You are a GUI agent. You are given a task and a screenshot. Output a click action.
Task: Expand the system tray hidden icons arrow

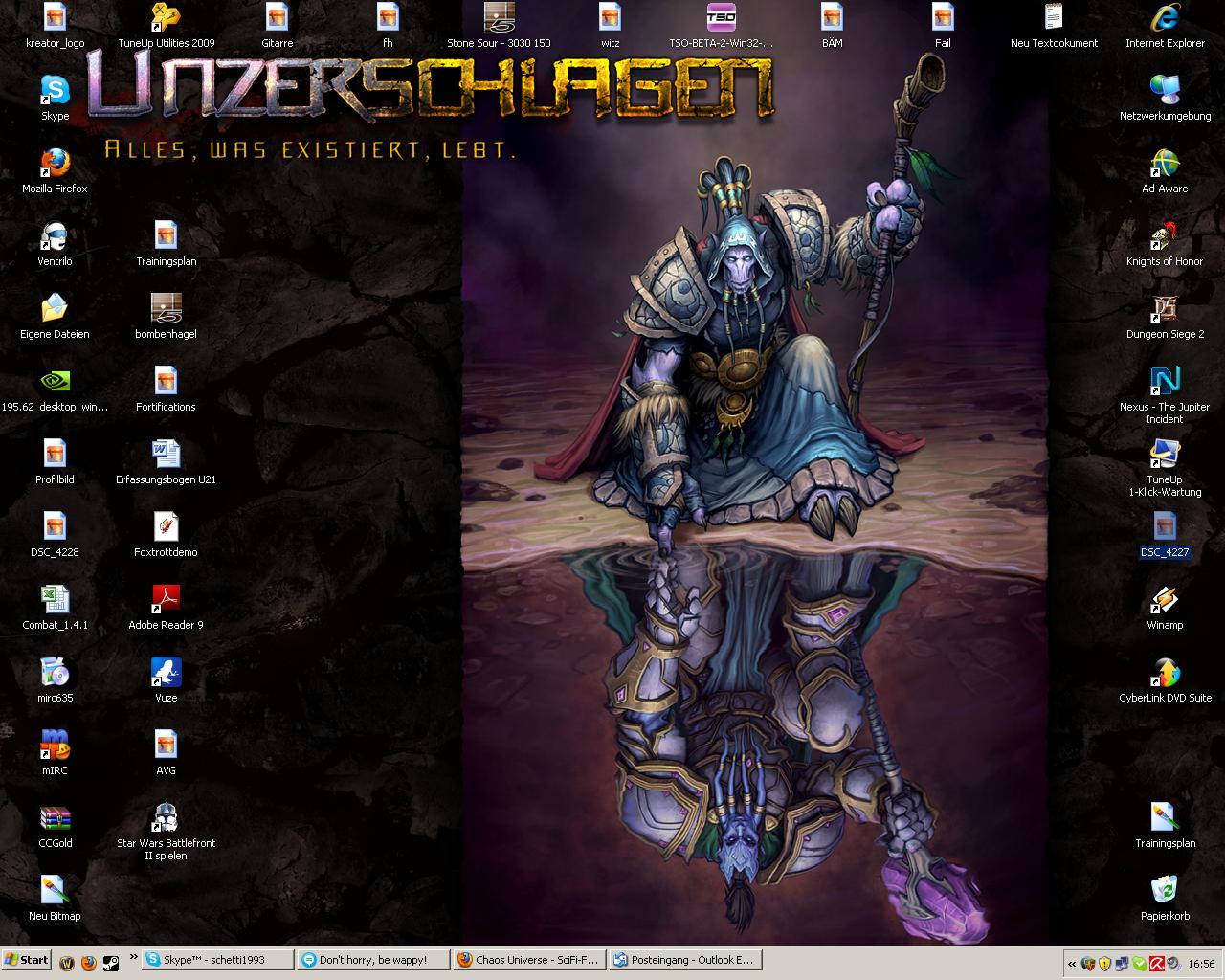coord(1072,964)
